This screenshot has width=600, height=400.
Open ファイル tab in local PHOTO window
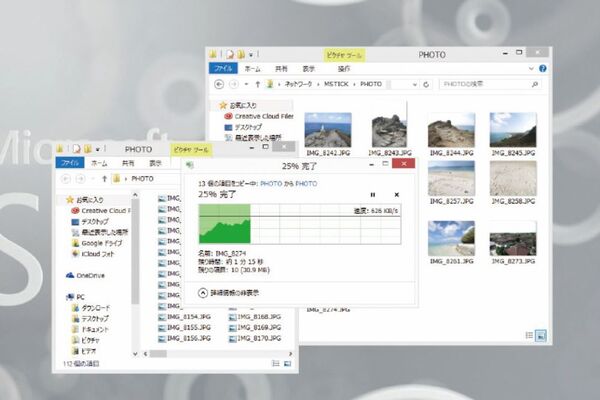point(70,163)
